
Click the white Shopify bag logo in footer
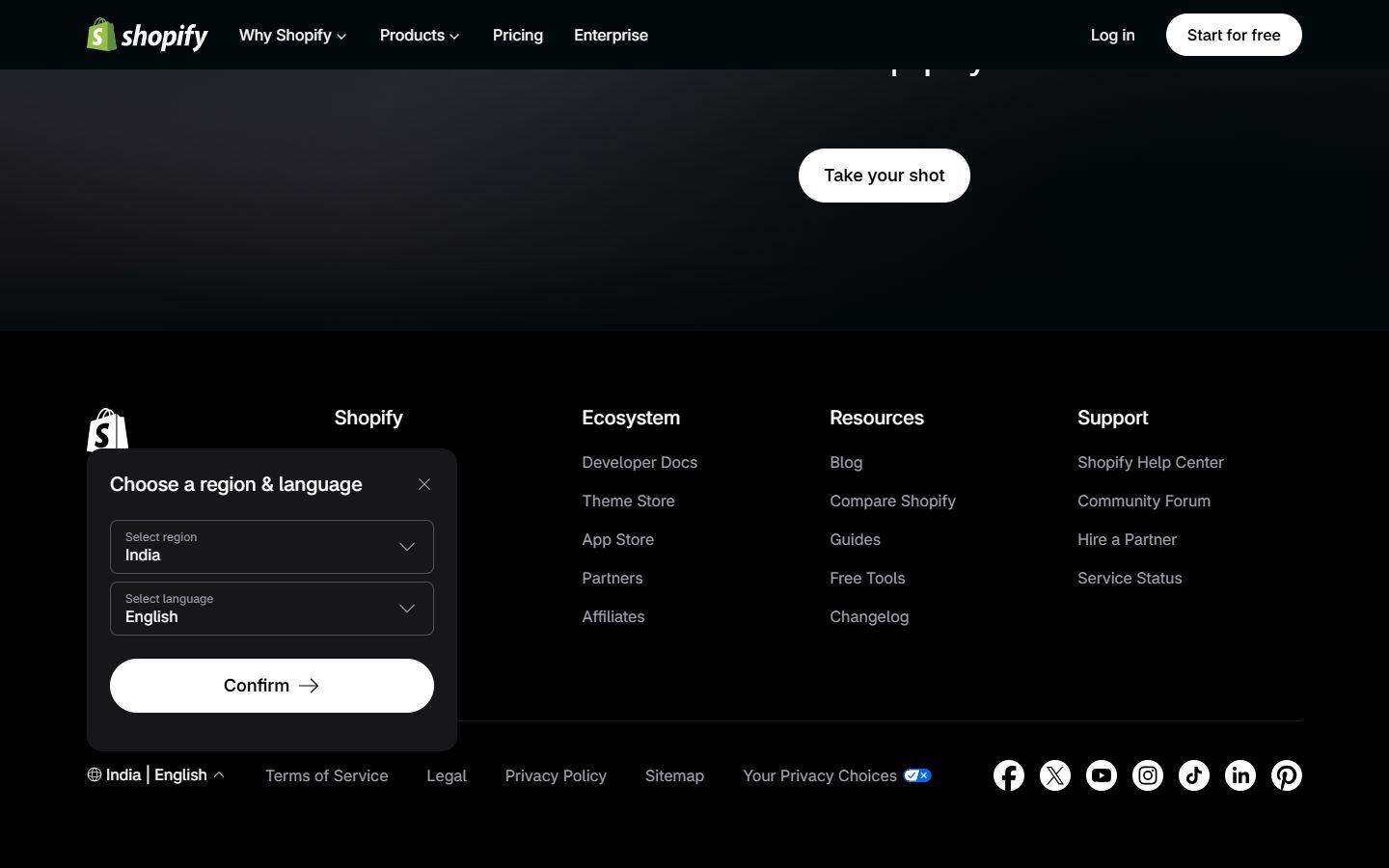107,429
